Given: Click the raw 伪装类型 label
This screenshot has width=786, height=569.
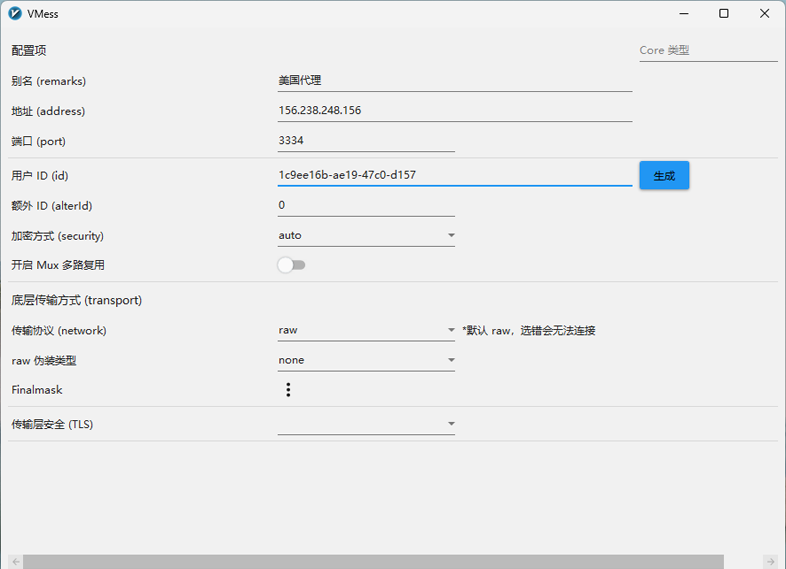Looking at the screenshot, I should coord(44,361).
